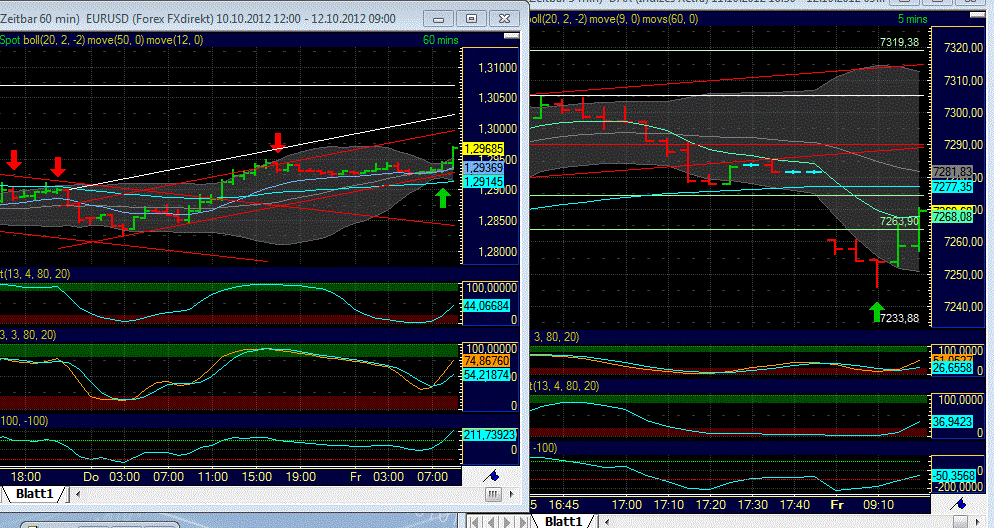The height and width of the screenshot is (528, 994).
Task: Click the yellow 1,29685 price tag
Action: tap(484, 149)
